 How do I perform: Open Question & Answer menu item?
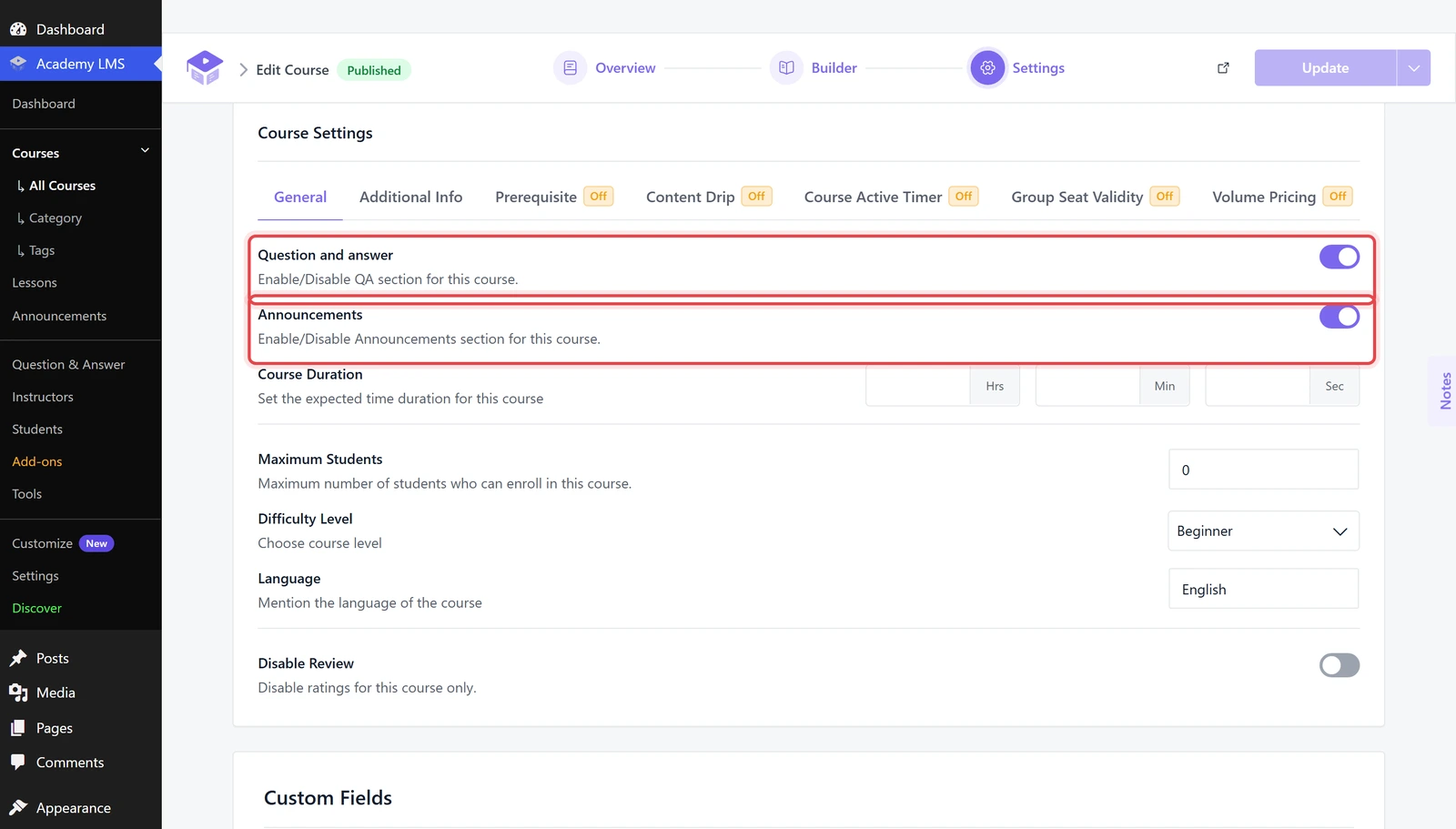[x=68, y=365]
